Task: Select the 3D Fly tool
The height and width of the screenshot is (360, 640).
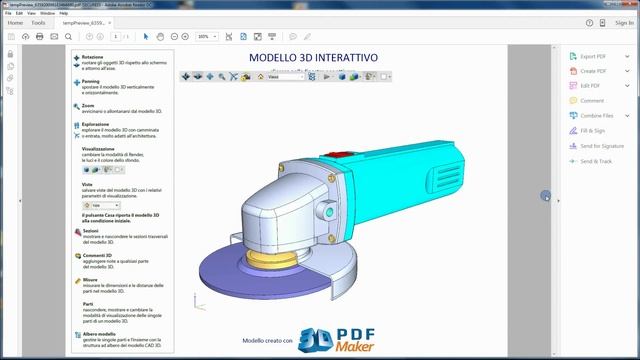Action: 233,76
